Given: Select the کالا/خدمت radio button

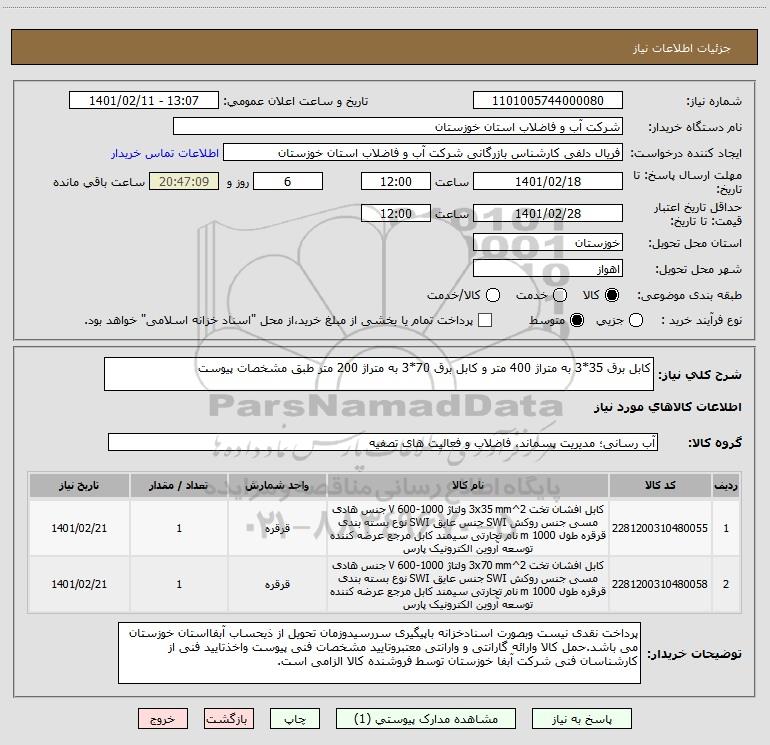Looking at the screenshot, I should [493, 295].
